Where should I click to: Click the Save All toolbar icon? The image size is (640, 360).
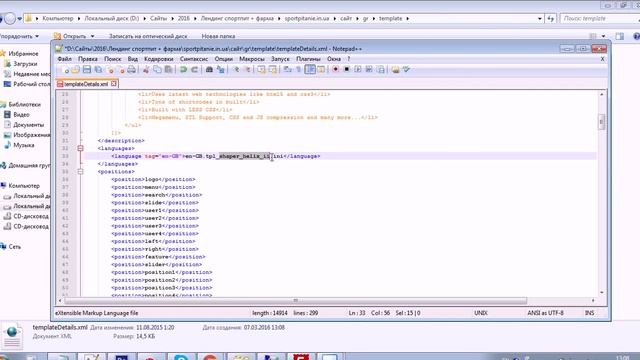[x=98, y=70]
